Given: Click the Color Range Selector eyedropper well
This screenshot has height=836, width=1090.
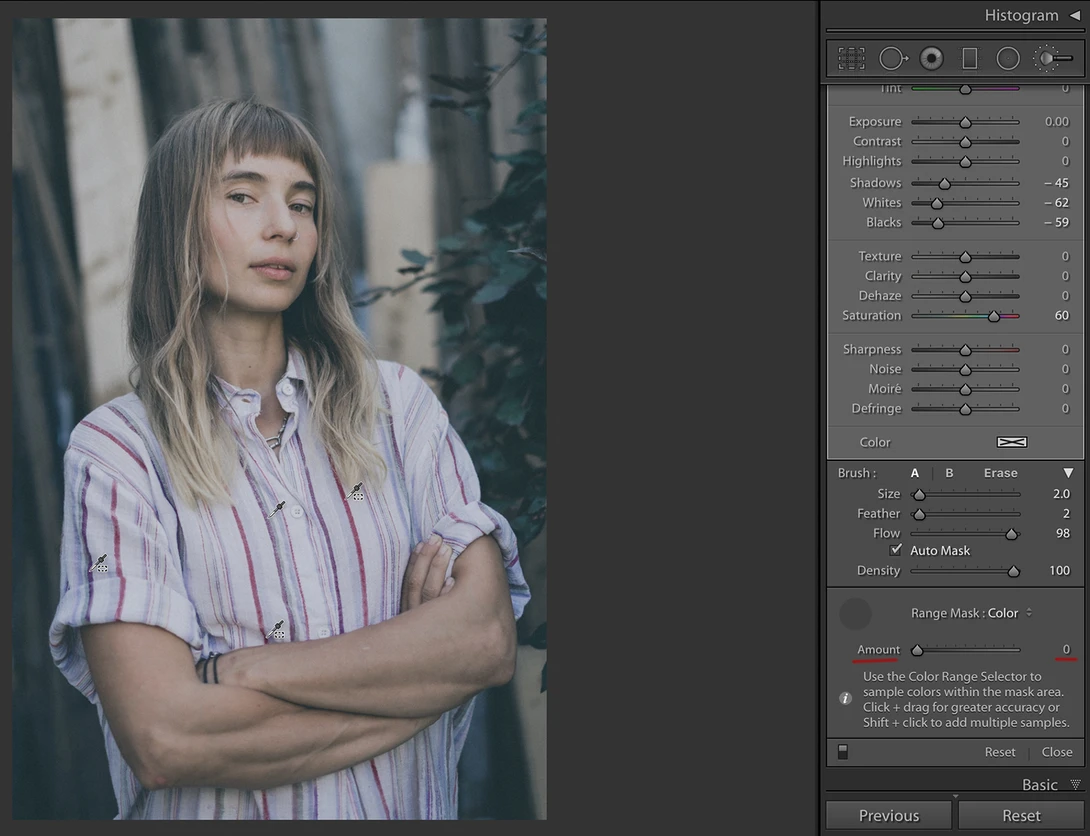Looking at the screenshot, I should click(x=855, y=614).
